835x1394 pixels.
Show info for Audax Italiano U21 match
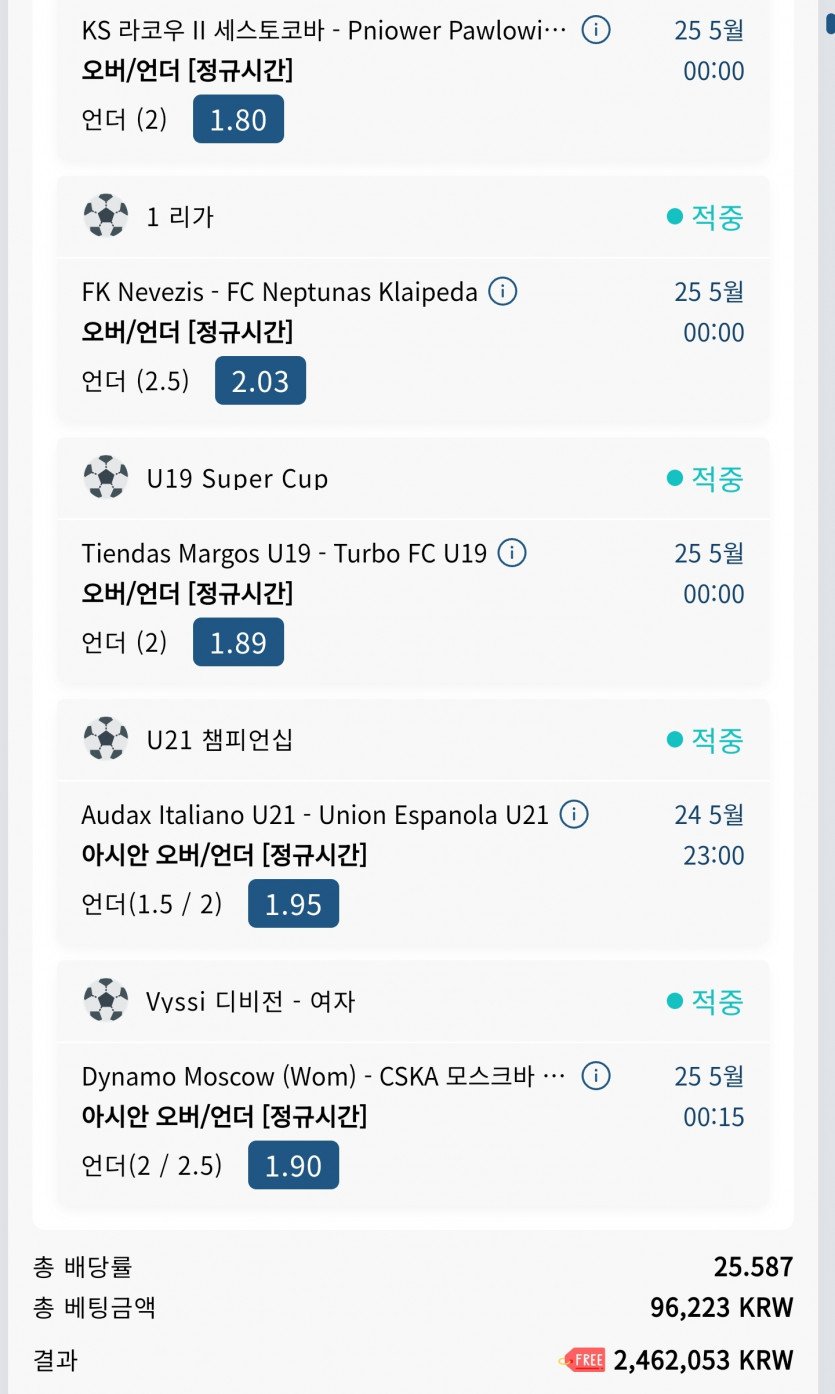point(574,815)
